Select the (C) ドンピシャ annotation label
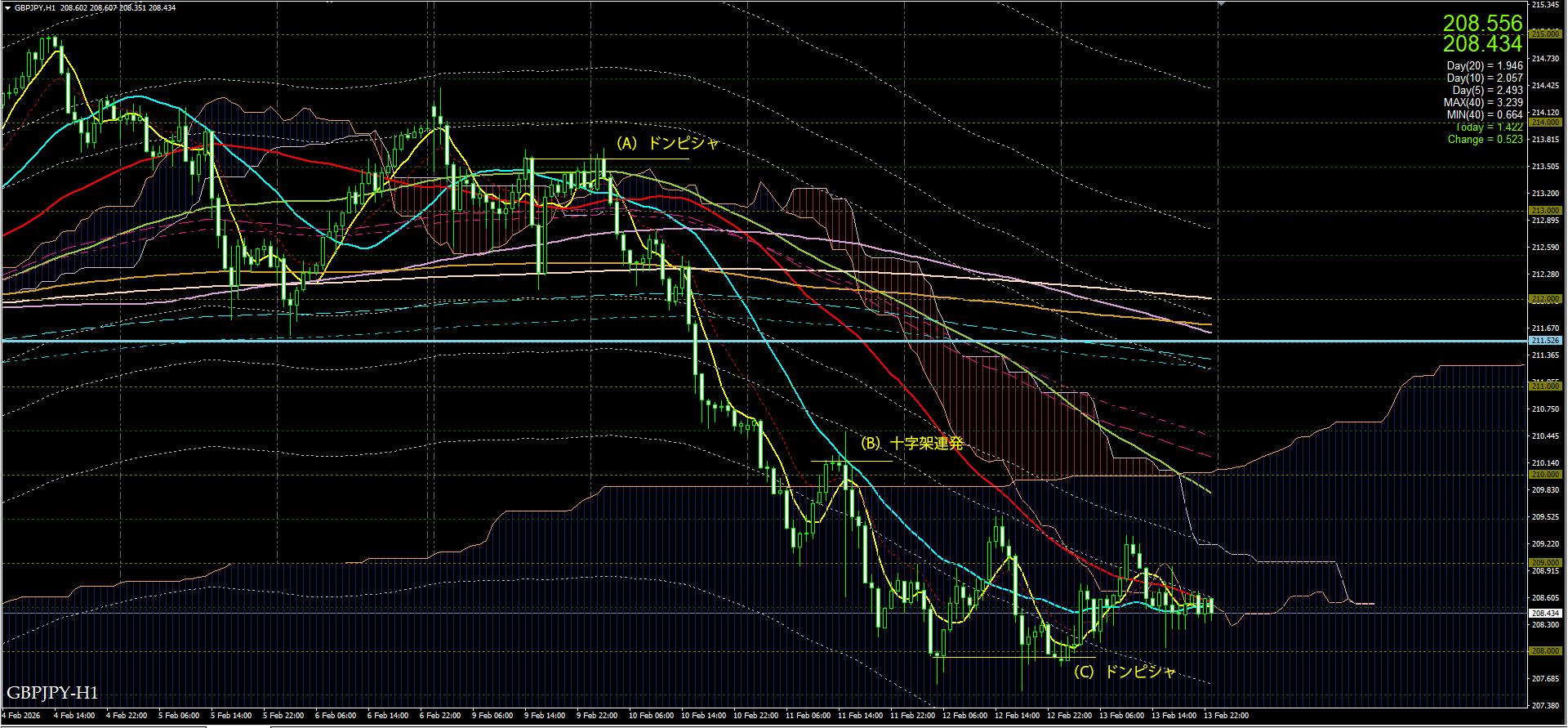Image resolution: width=1568 pixels, height=728 pixels. [x=1125, y=672]
